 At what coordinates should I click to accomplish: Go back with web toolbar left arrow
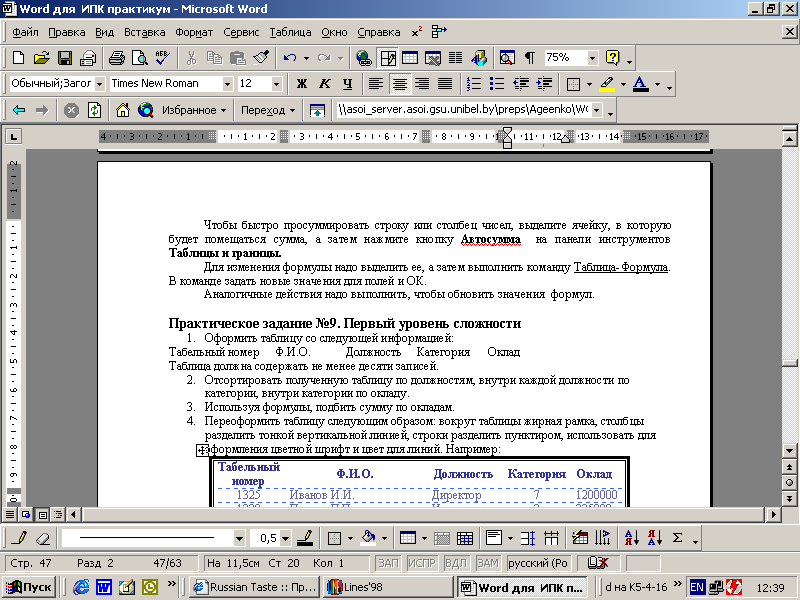pyautogui.click(x=19, y=110)
